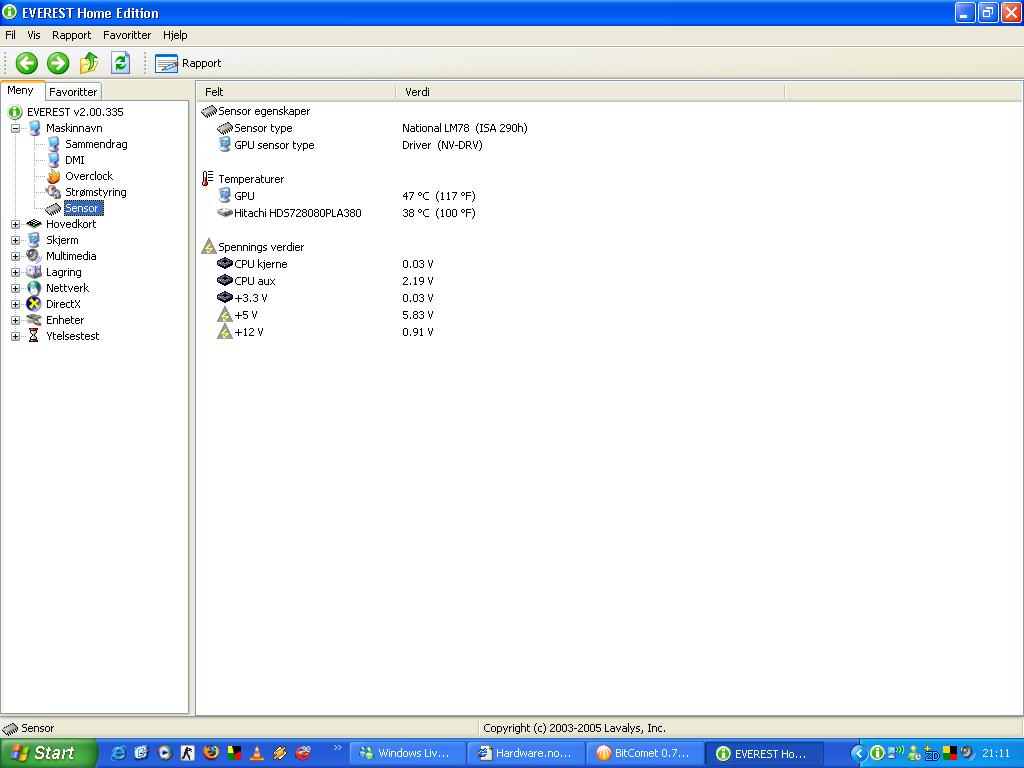Expand the Multimedia node
The image size is (1024, 768).
click(15, 257)
